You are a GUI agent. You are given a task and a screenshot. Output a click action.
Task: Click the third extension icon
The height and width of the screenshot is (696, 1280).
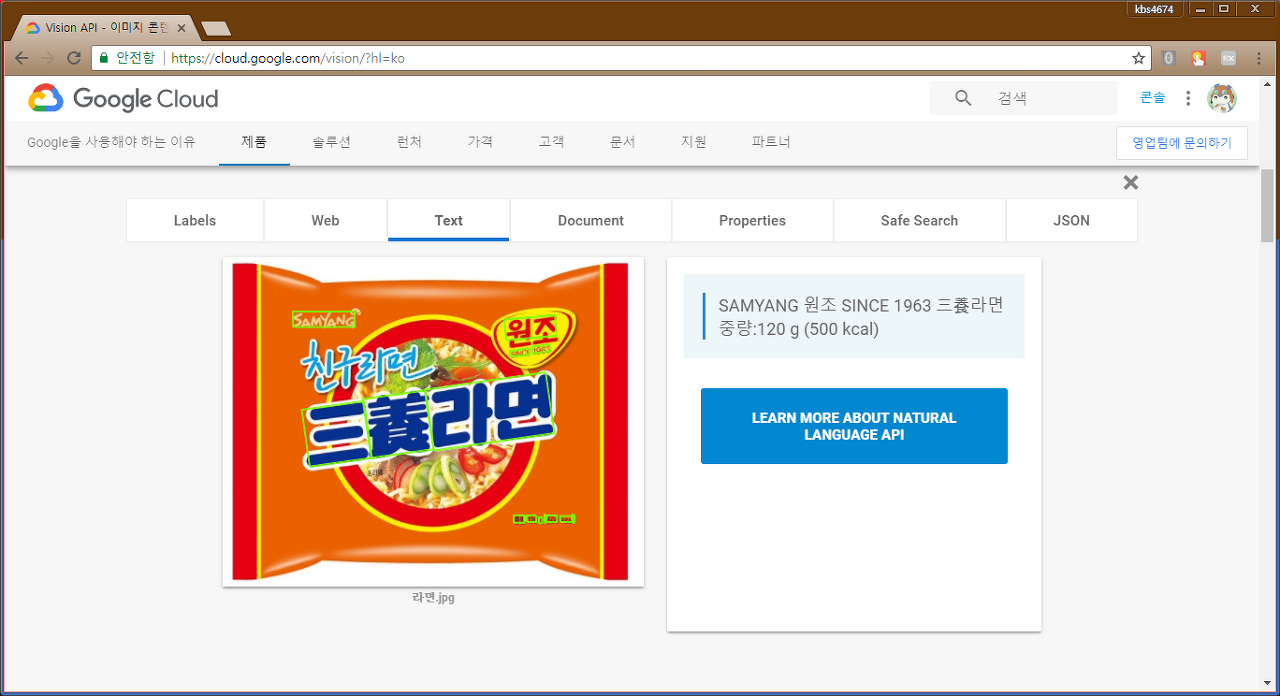coord(1228,58)
